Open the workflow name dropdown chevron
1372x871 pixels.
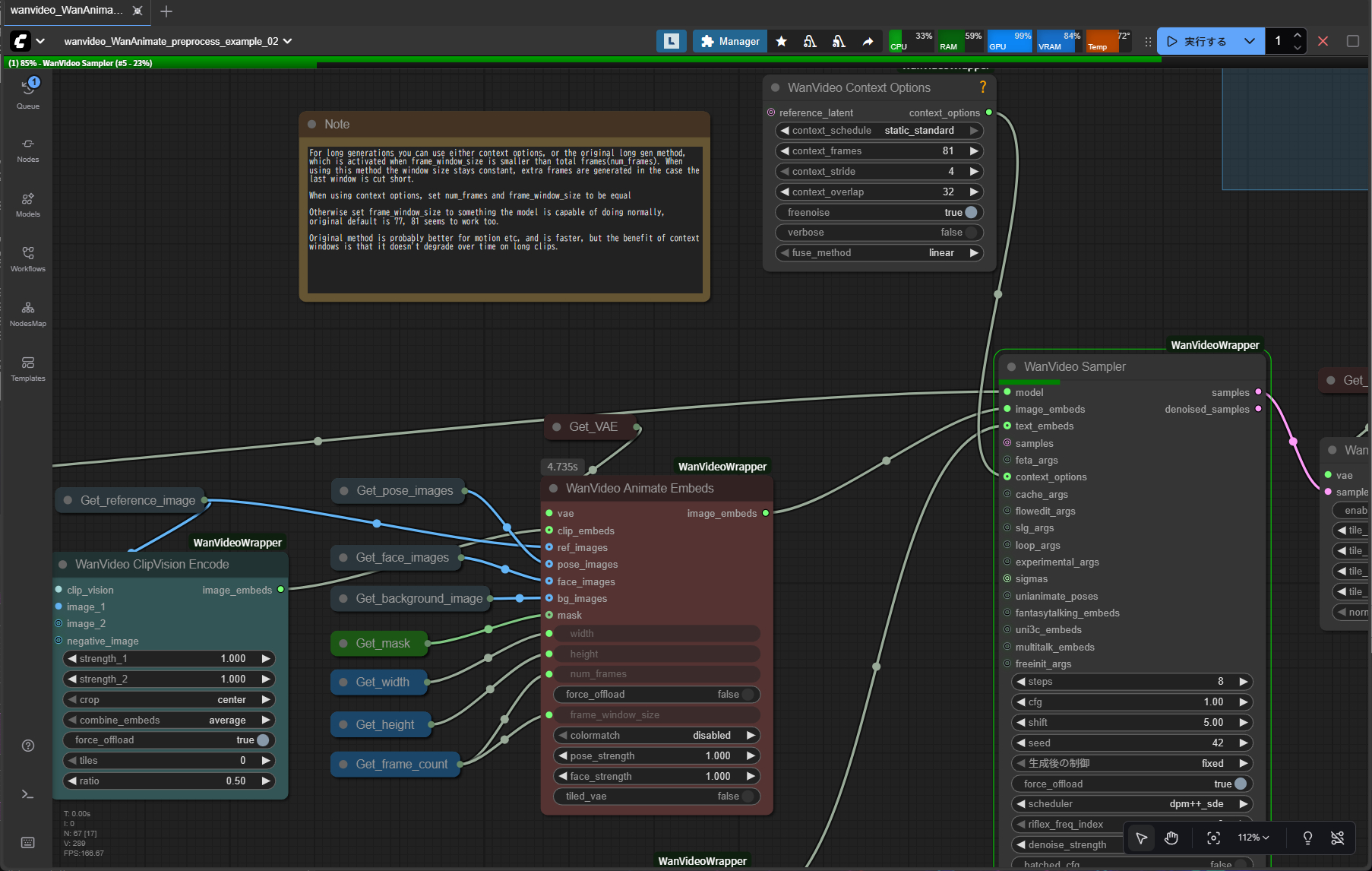[288, 41]
